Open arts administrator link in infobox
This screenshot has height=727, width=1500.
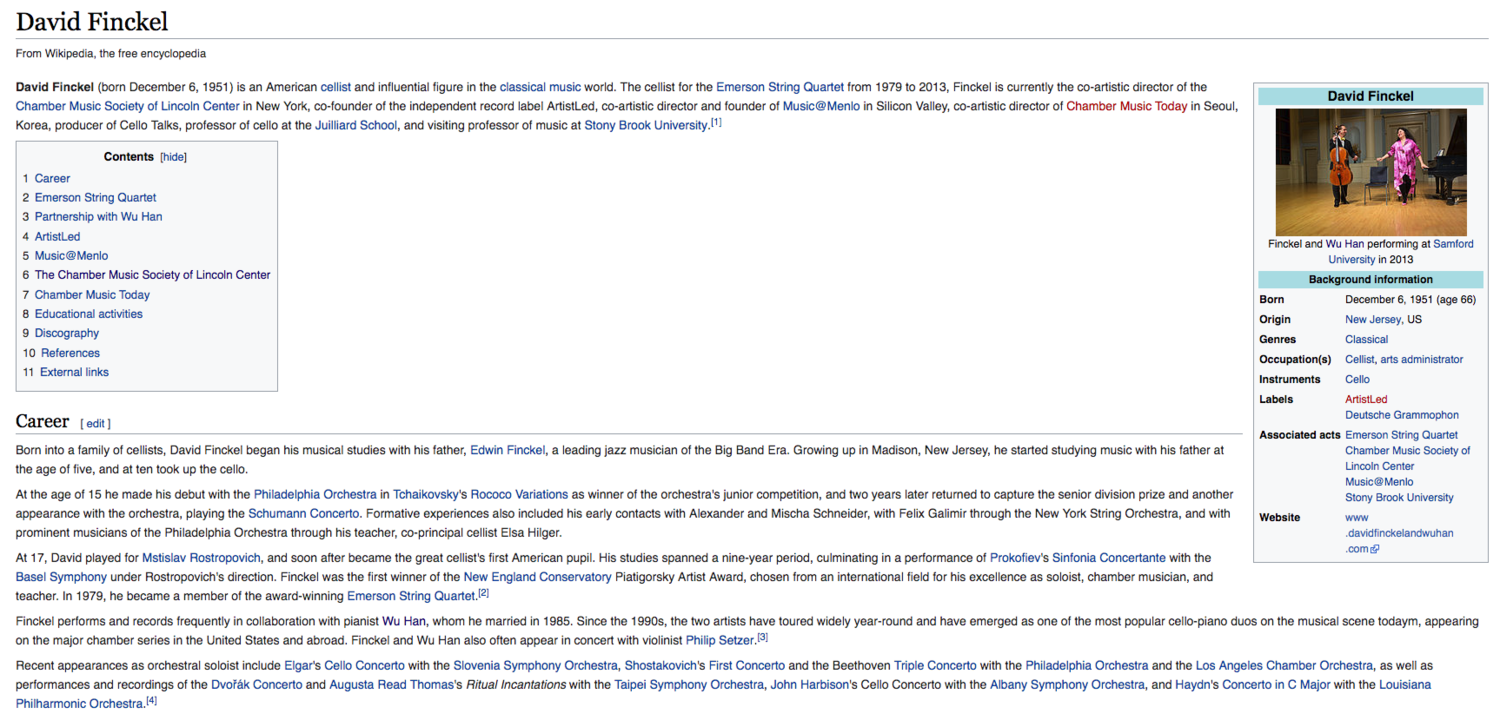1421,360
